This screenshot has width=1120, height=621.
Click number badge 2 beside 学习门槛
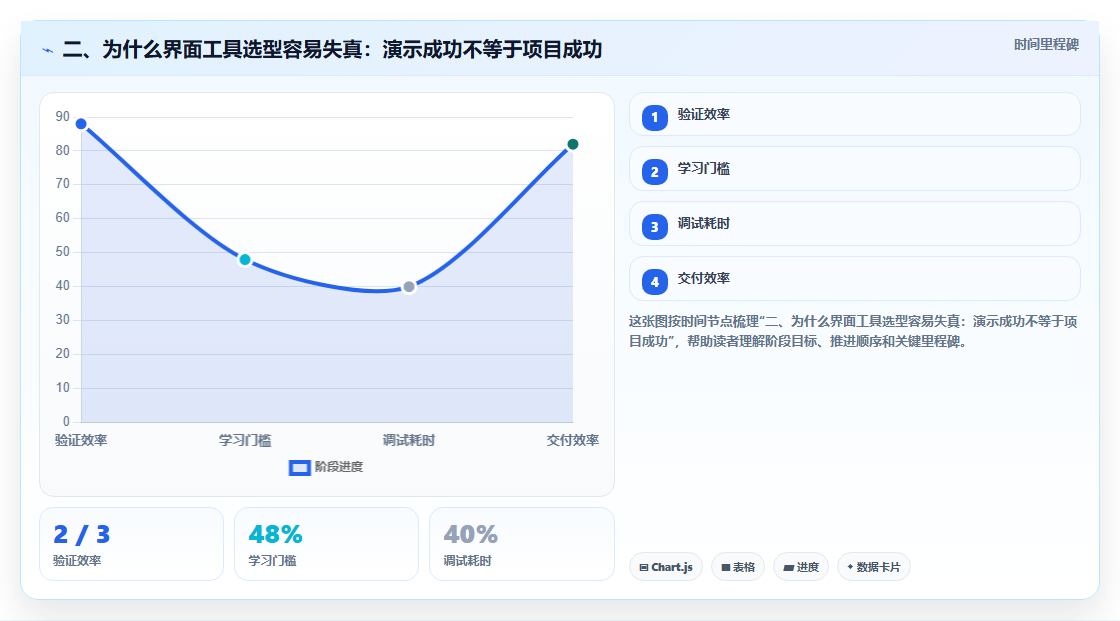[x=654, y=172]
